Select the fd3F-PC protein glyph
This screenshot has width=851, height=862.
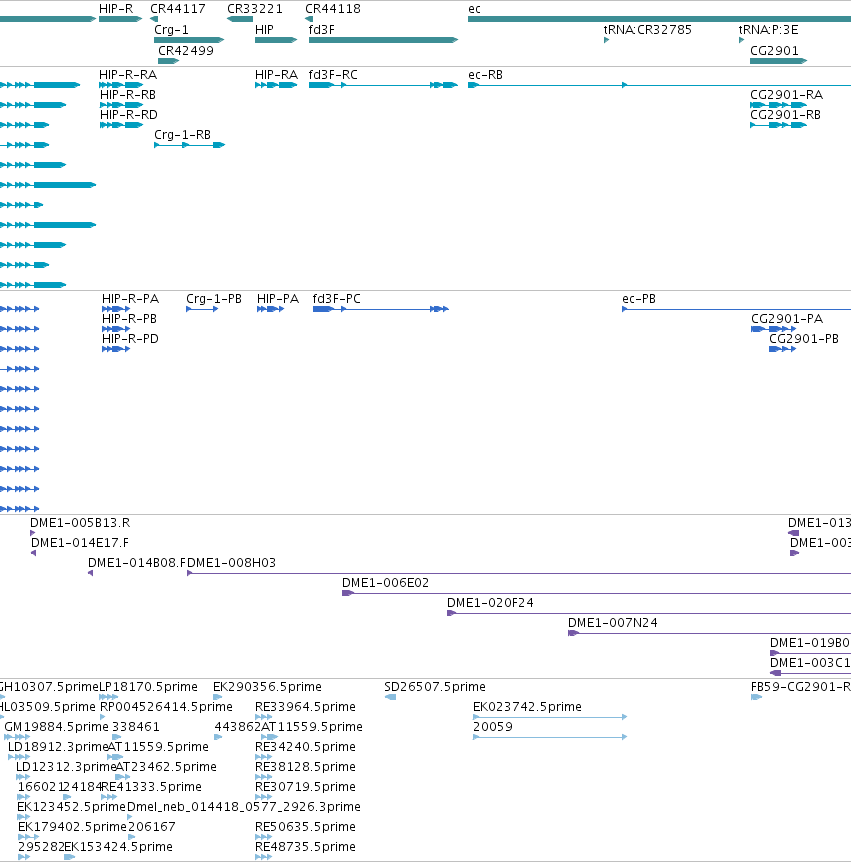pyautogui.click(x=381, y=309)
